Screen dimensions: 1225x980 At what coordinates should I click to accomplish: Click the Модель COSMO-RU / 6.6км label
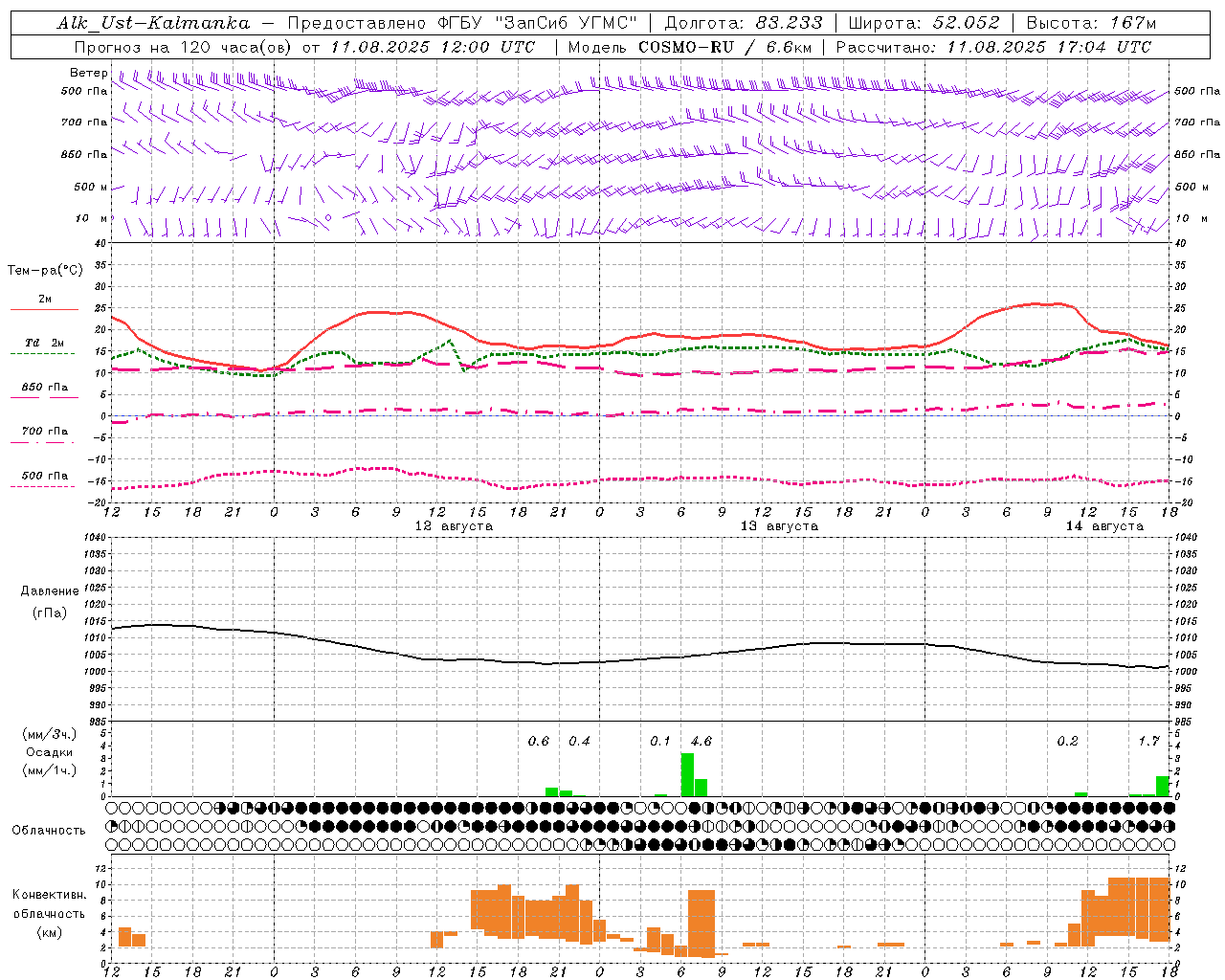click(690, 47)
